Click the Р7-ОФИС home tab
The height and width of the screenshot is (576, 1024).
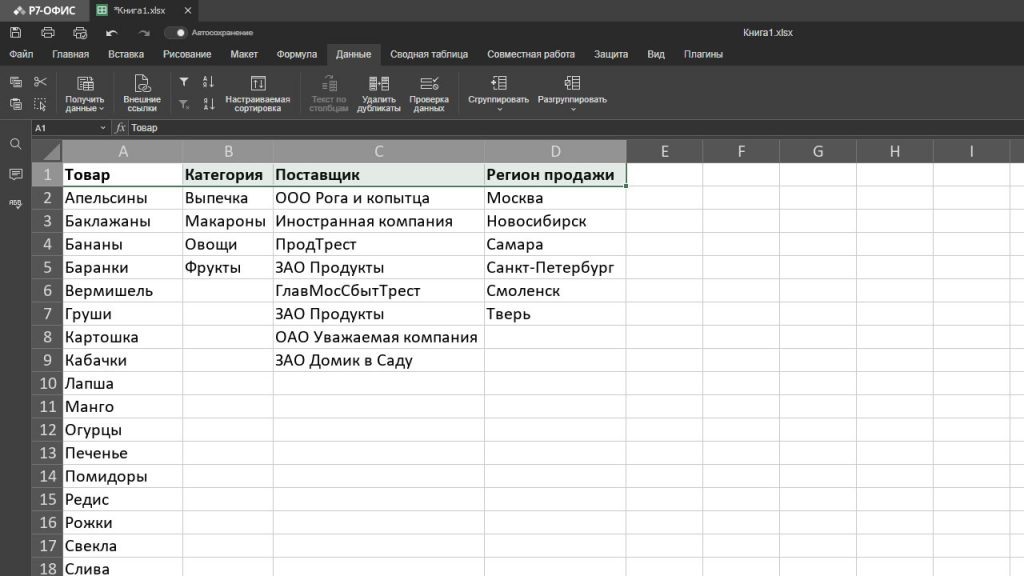coord(44,10)
